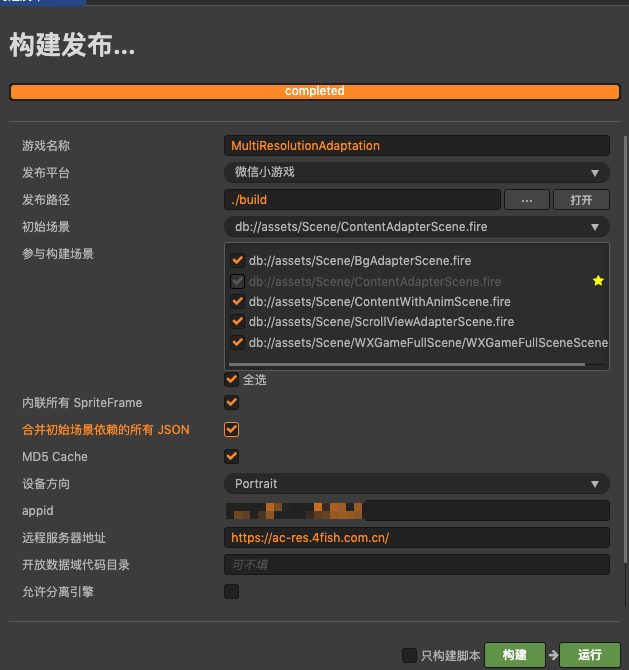Click the yellow star next to ContentAdapterScene

(598, 281)
